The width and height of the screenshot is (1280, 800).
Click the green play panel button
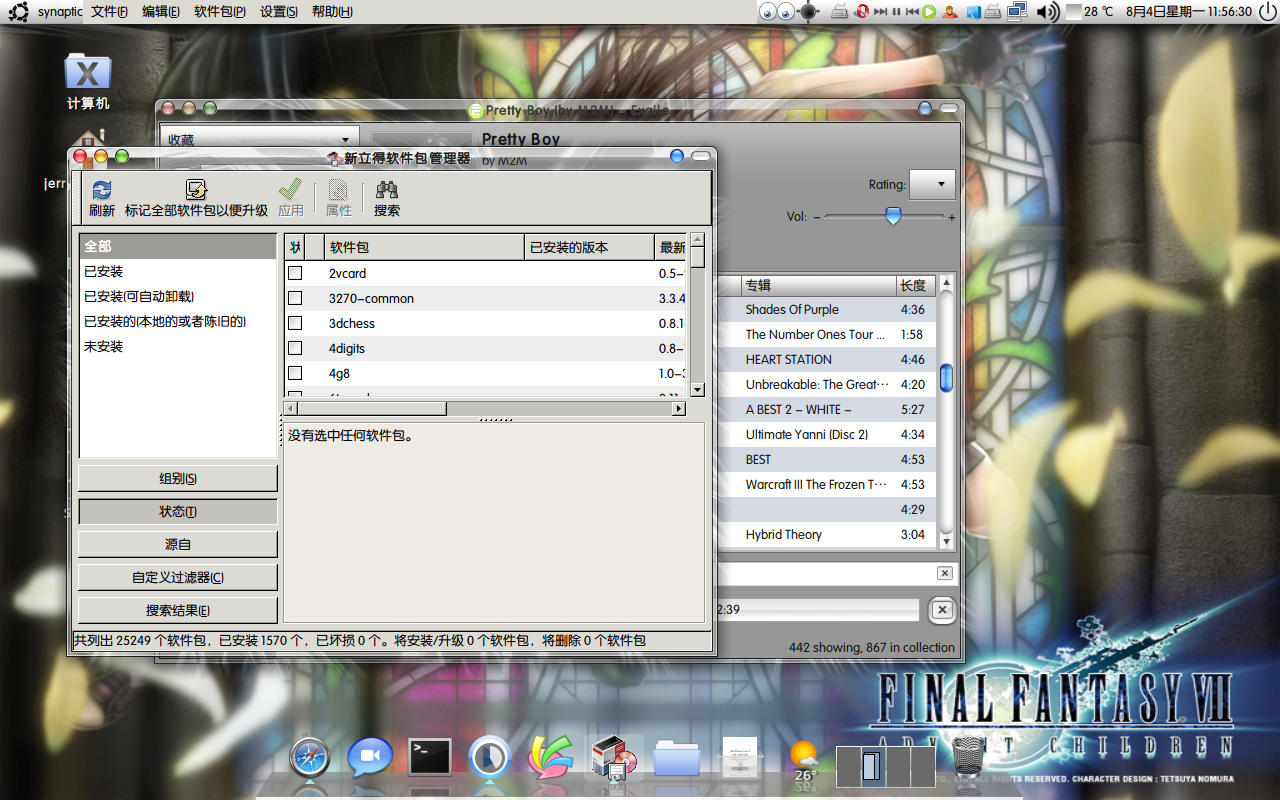pos(929,12)
